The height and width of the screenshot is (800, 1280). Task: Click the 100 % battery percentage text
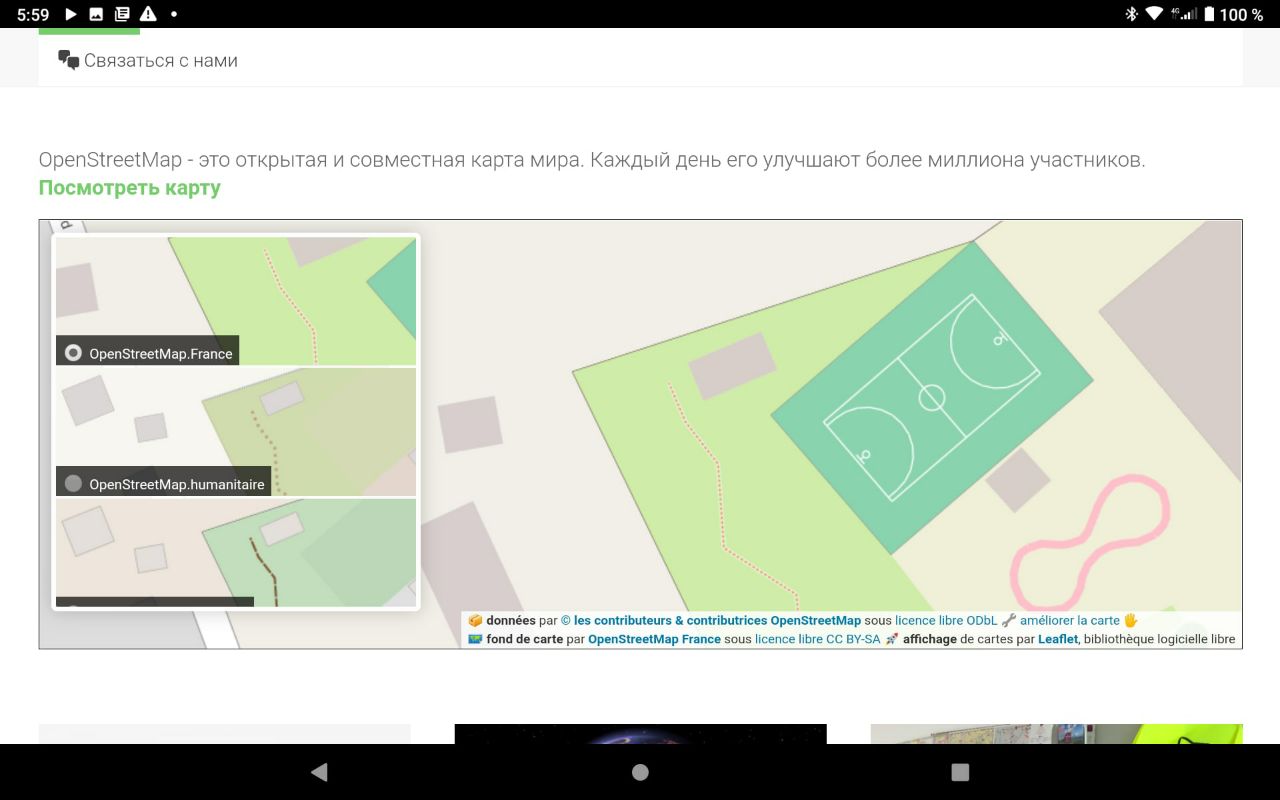tap(1241, 14)
